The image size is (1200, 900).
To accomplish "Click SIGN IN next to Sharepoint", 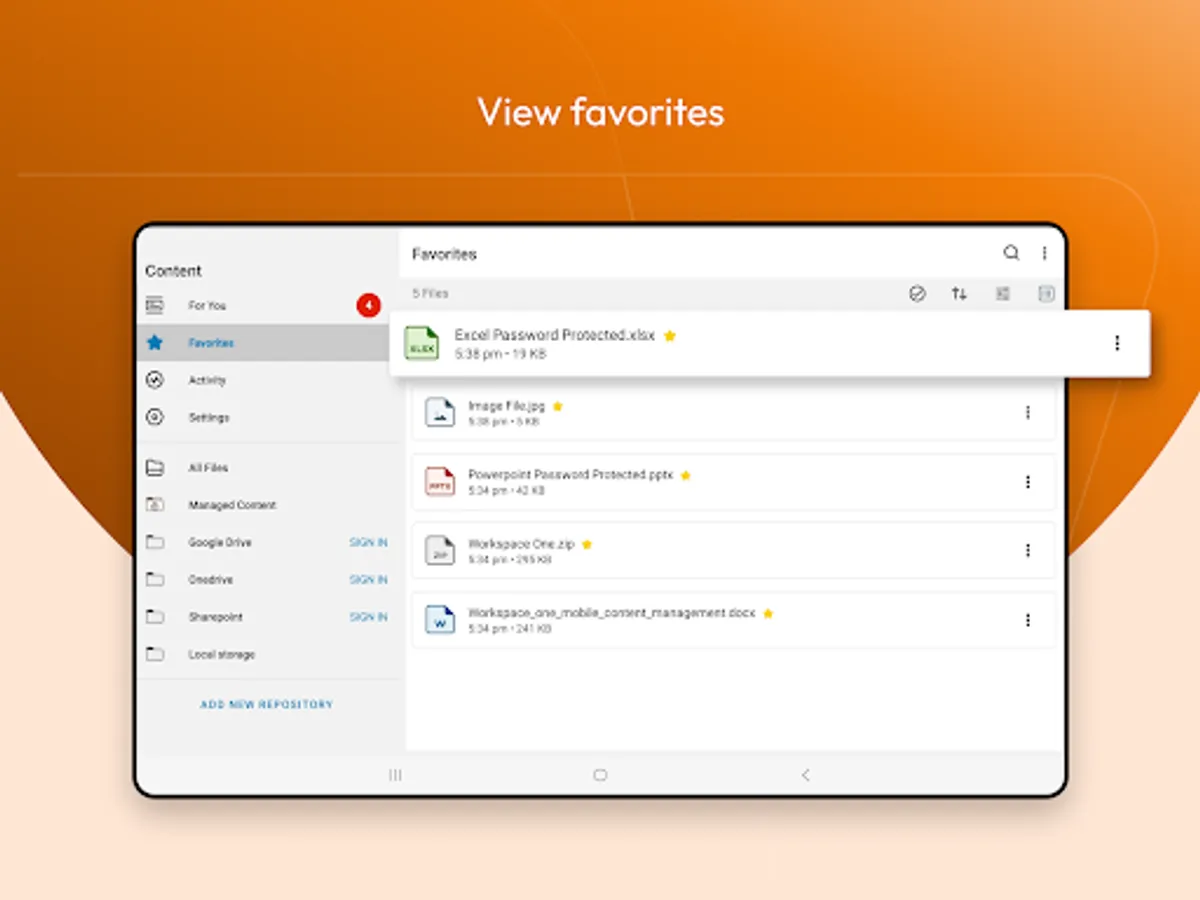I will (368, 617).
